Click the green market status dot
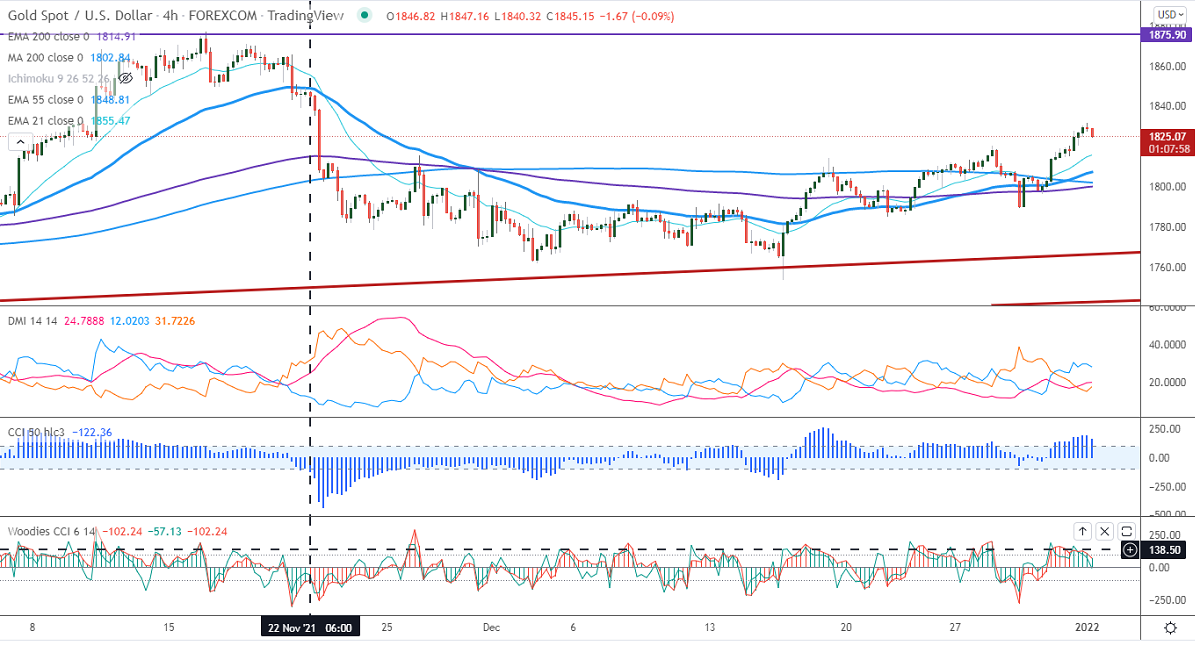This screenshot has height=645, width=1195. click(365, 15)
